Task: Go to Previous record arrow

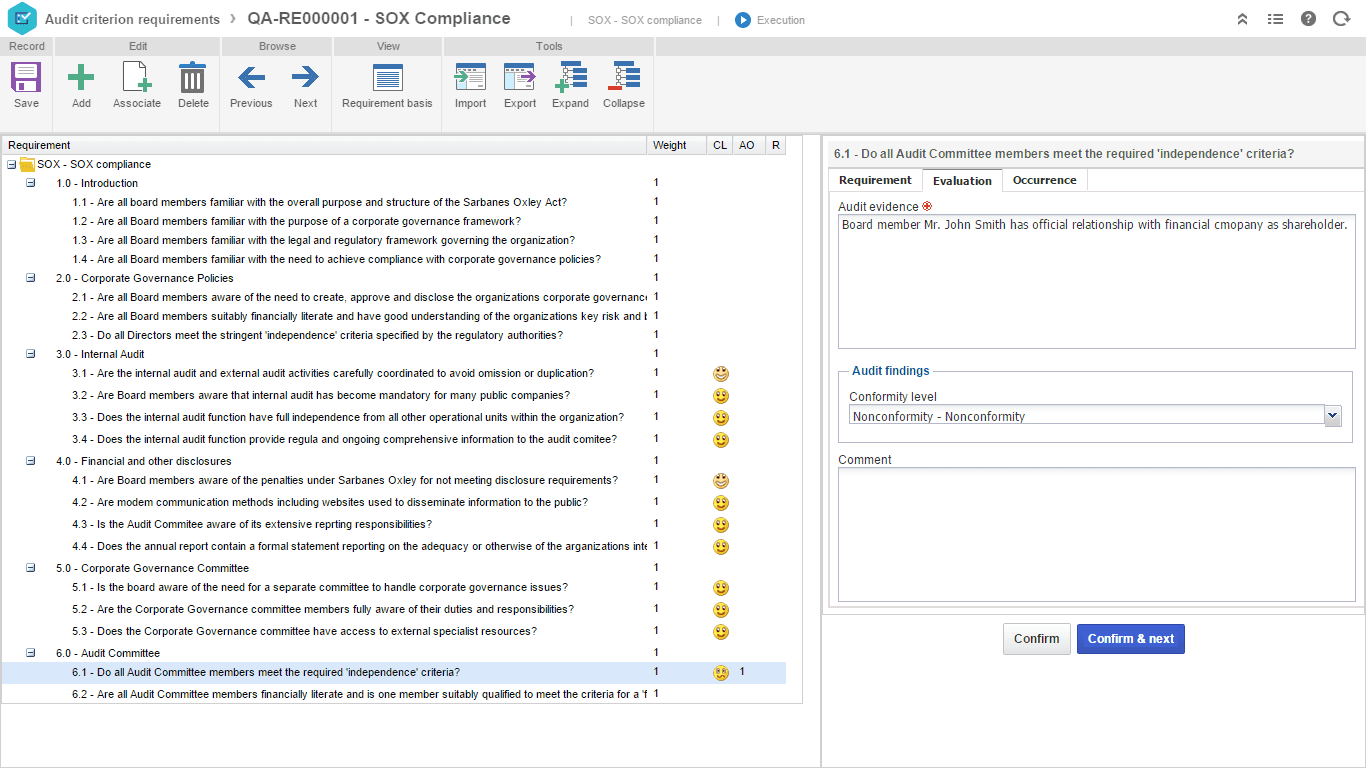Action: click(x=251, y=77)
